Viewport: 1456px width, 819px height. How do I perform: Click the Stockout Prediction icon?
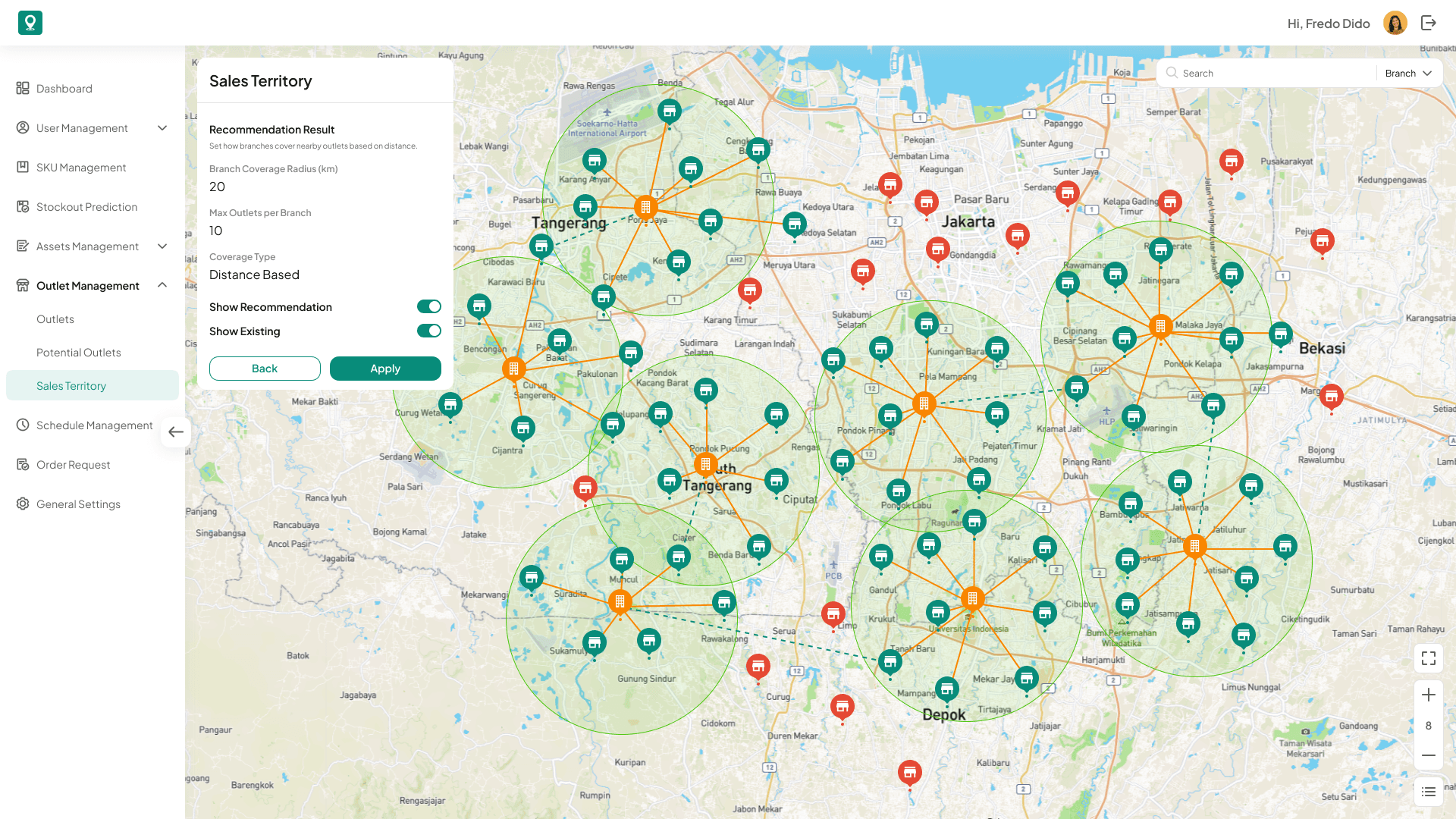23,207
